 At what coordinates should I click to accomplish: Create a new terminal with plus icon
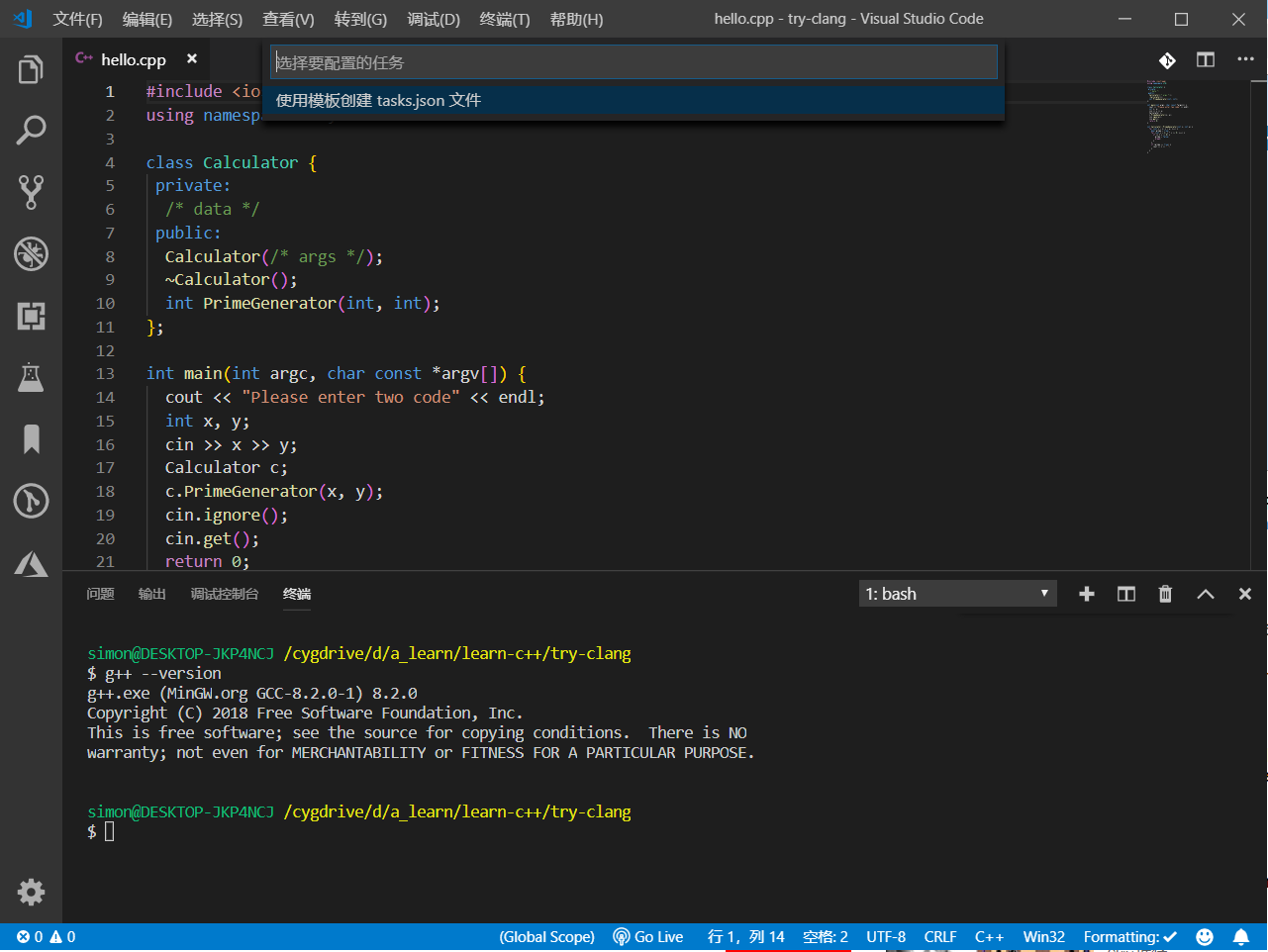(1087, 594)
